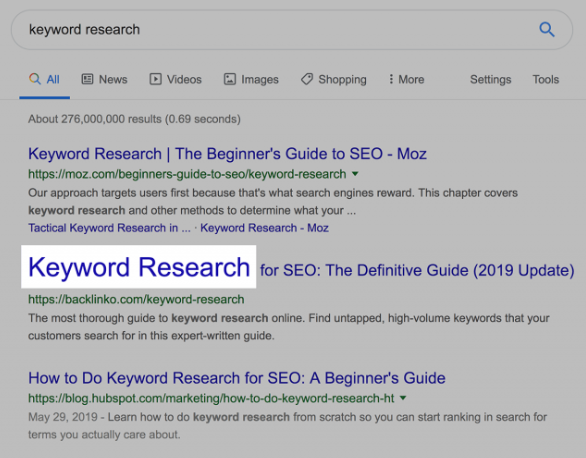Open the Images tab
Screen dimensions: 586x458
click(251, 79)
